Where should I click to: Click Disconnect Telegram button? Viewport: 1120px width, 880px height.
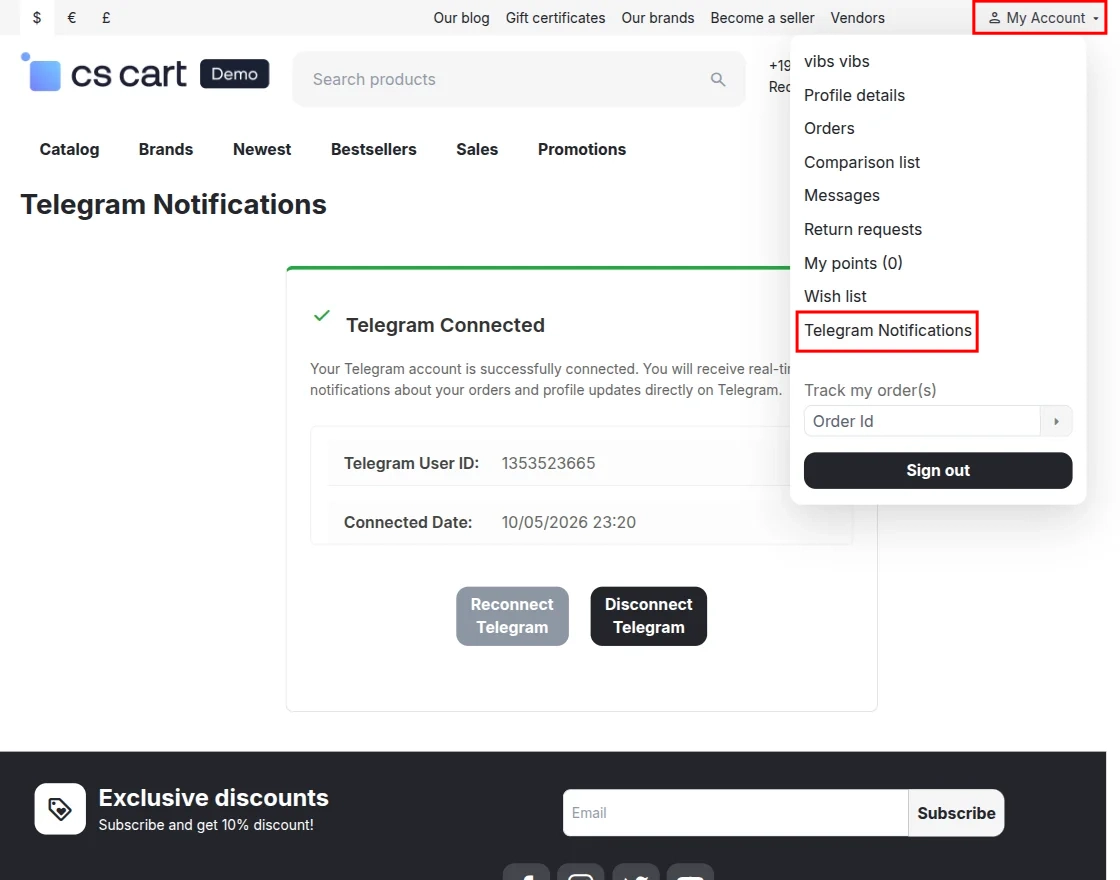point(649,616)
